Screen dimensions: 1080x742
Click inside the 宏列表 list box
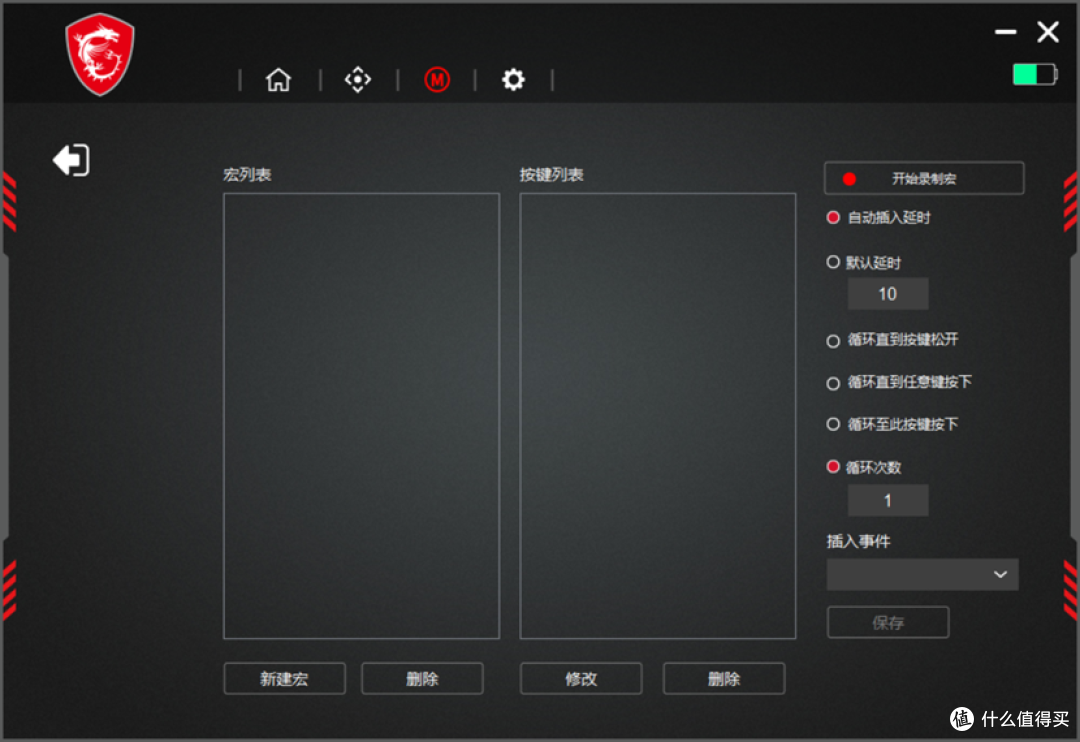click(362, 416)
